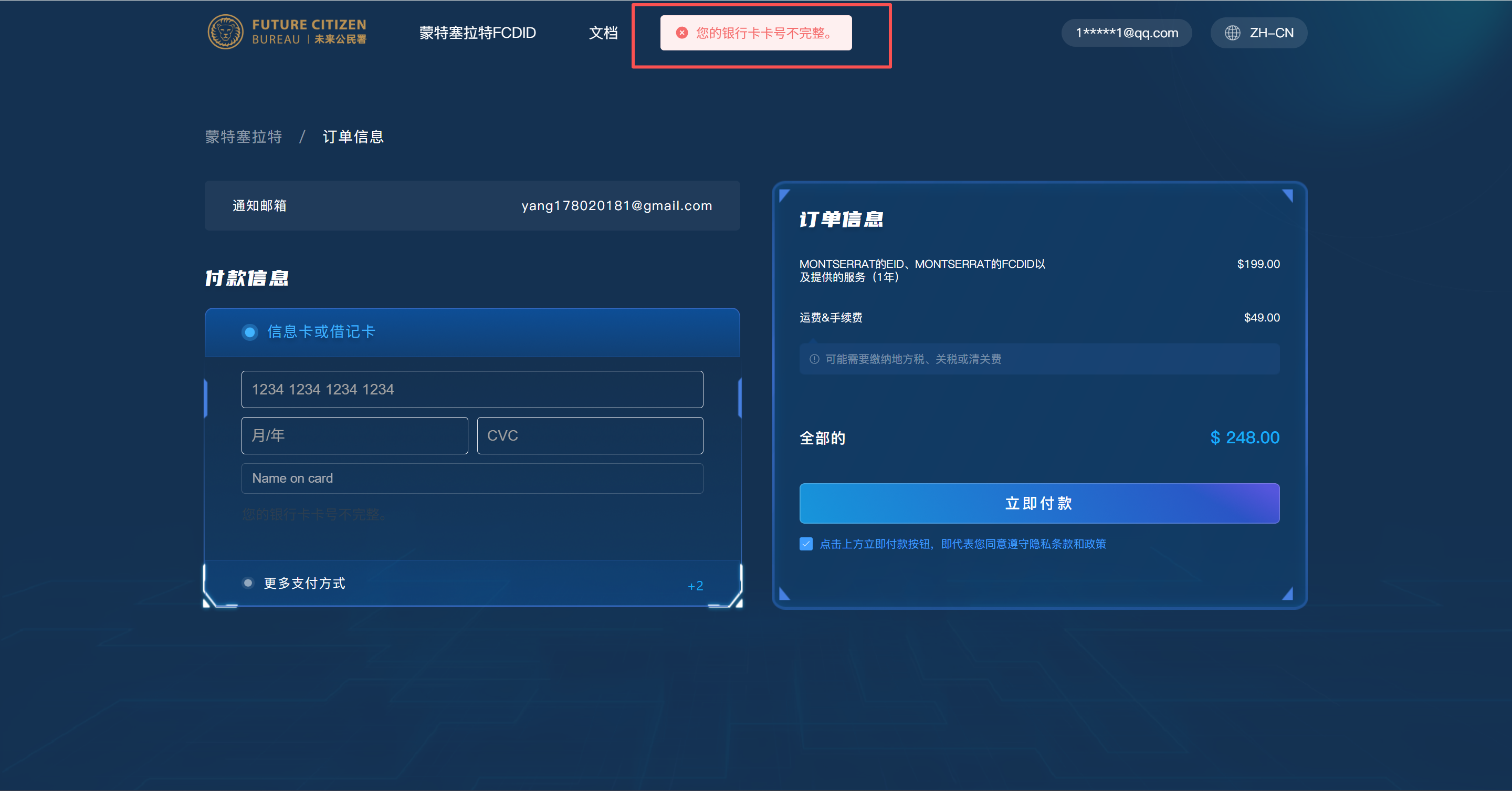Select the credit or debit card radio
1512x791 pixels.
coord(249,332)
